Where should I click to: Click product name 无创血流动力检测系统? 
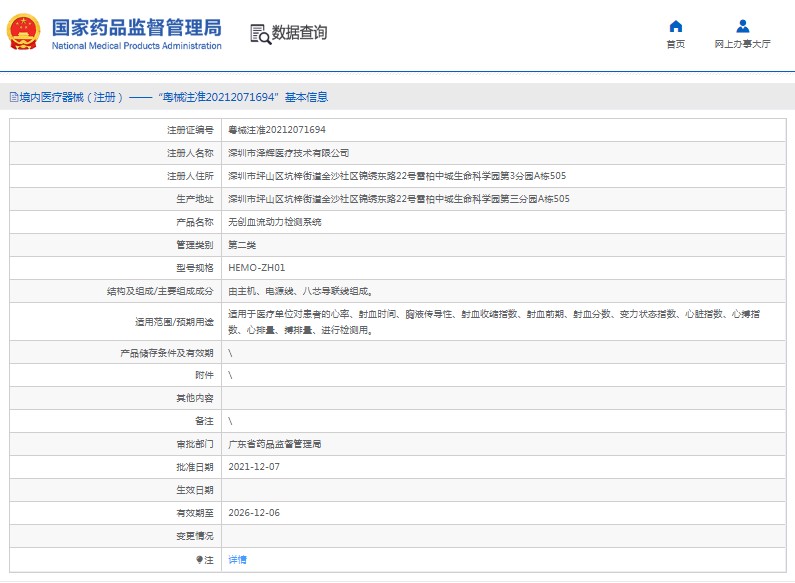click(275, 222)
